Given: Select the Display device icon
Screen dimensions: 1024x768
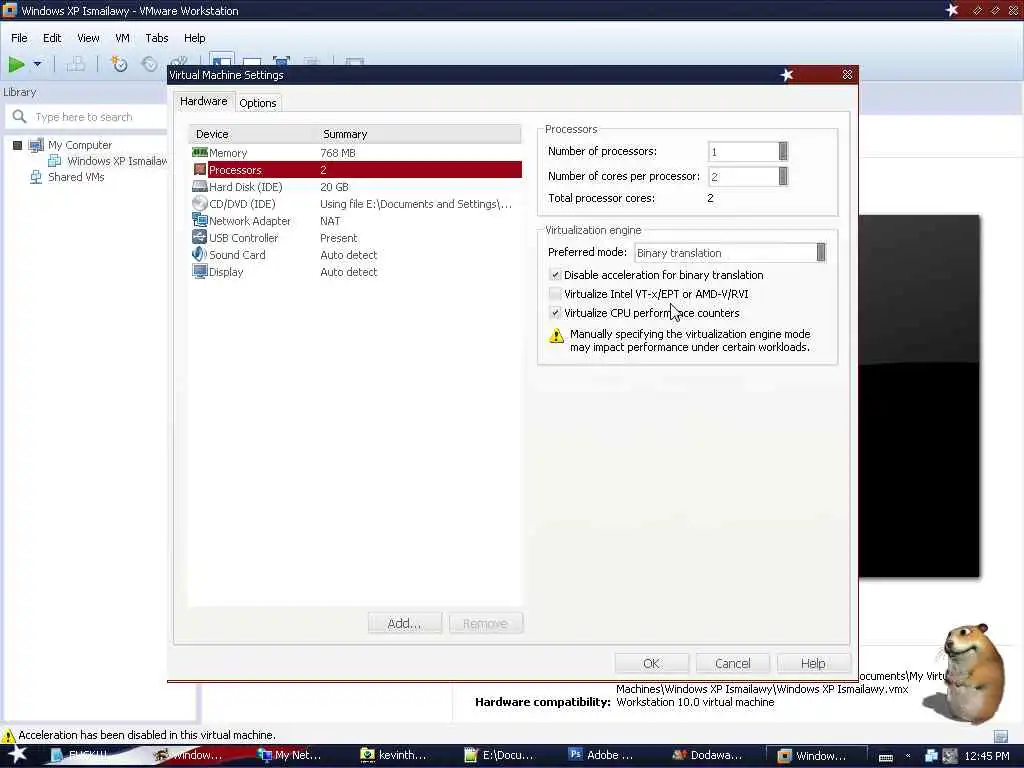Looking at the screenshot, I should click(199, 272).
